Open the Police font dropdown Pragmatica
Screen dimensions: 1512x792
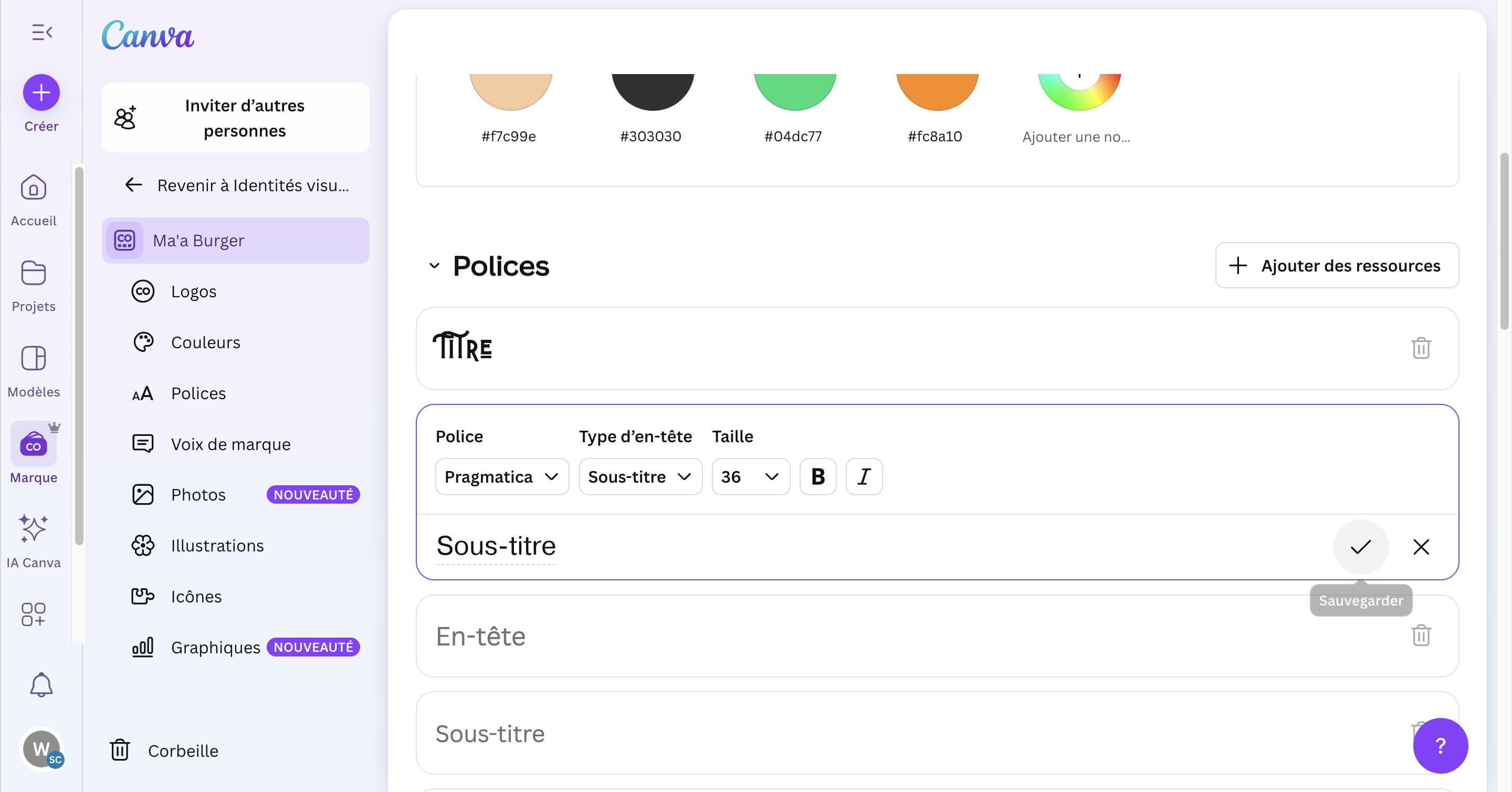(501, 477)
